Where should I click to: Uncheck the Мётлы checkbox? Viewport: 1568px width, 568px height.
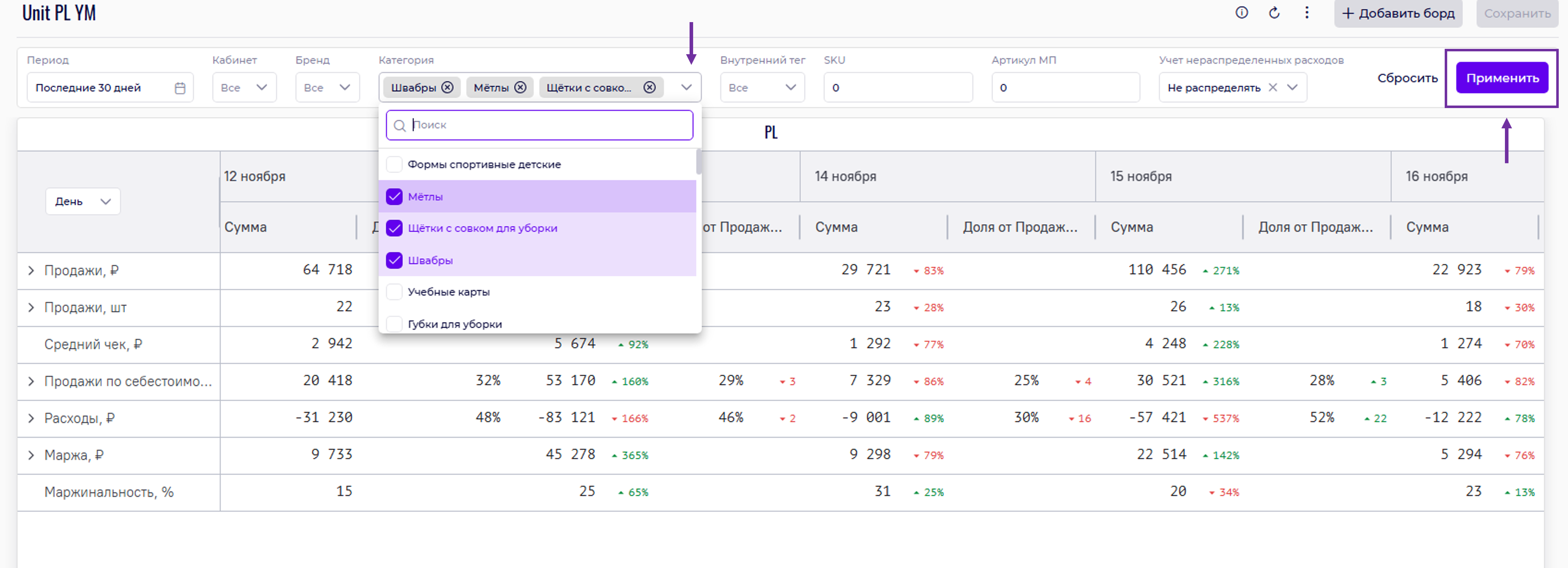(394, 196)
